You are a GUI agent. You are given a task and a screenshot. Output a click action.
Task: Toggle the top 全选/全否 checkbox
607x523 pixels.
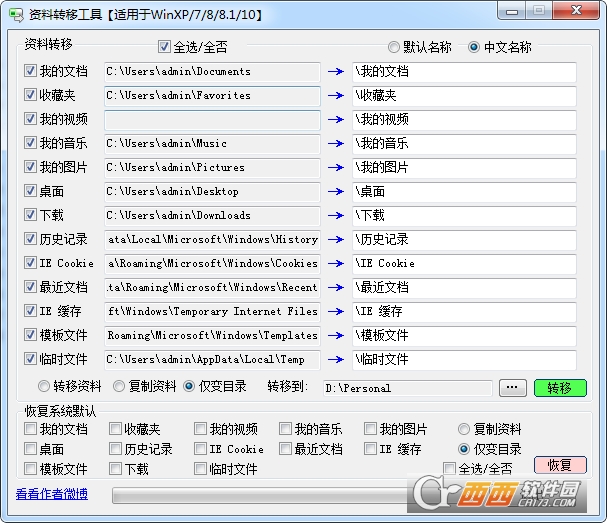[x=165, y=47]
